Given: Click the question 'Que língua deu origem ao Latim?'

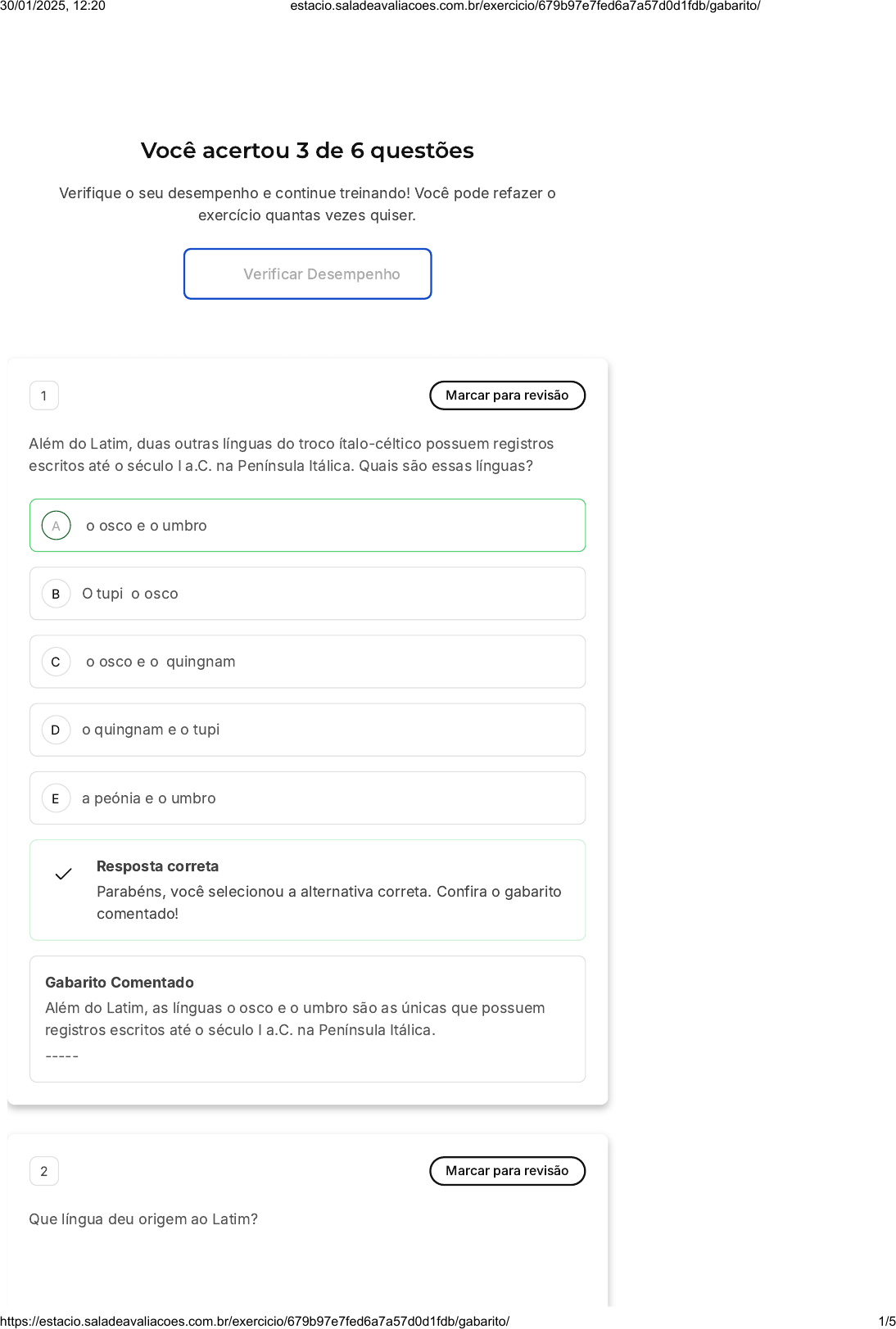Looking at the screenshot, I should pyautogui.click(x=143, y=1219).
